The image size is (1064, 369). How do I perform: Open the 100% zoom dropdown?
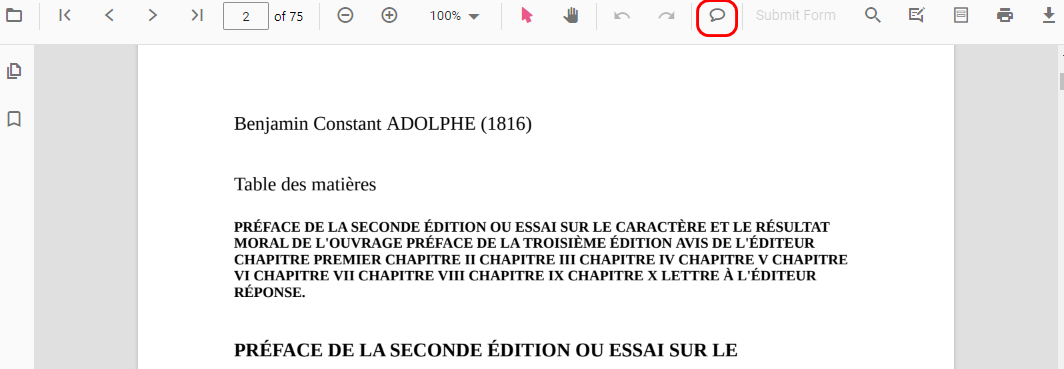click(455, 16)
